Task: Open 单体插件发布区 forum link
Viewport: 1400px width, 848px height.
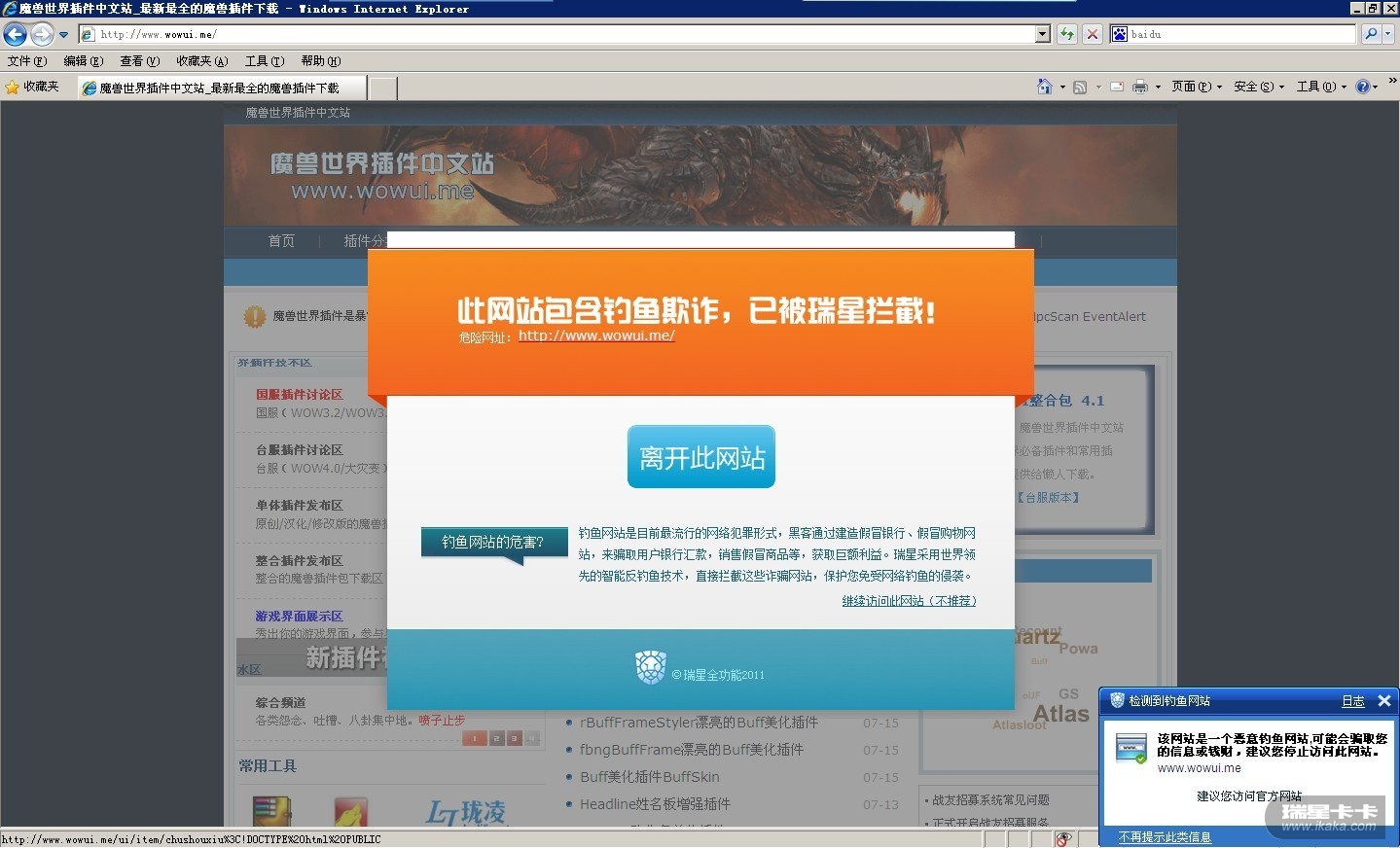Action: coord(299,506)
